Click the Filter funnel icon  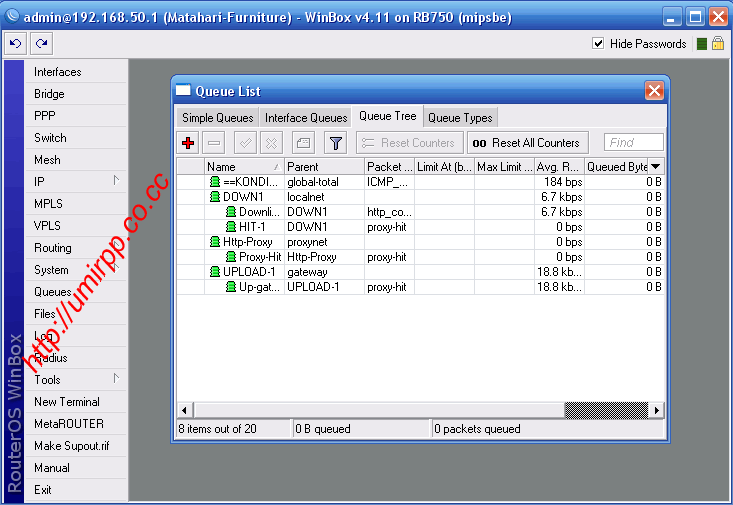(x=335, y=143)
